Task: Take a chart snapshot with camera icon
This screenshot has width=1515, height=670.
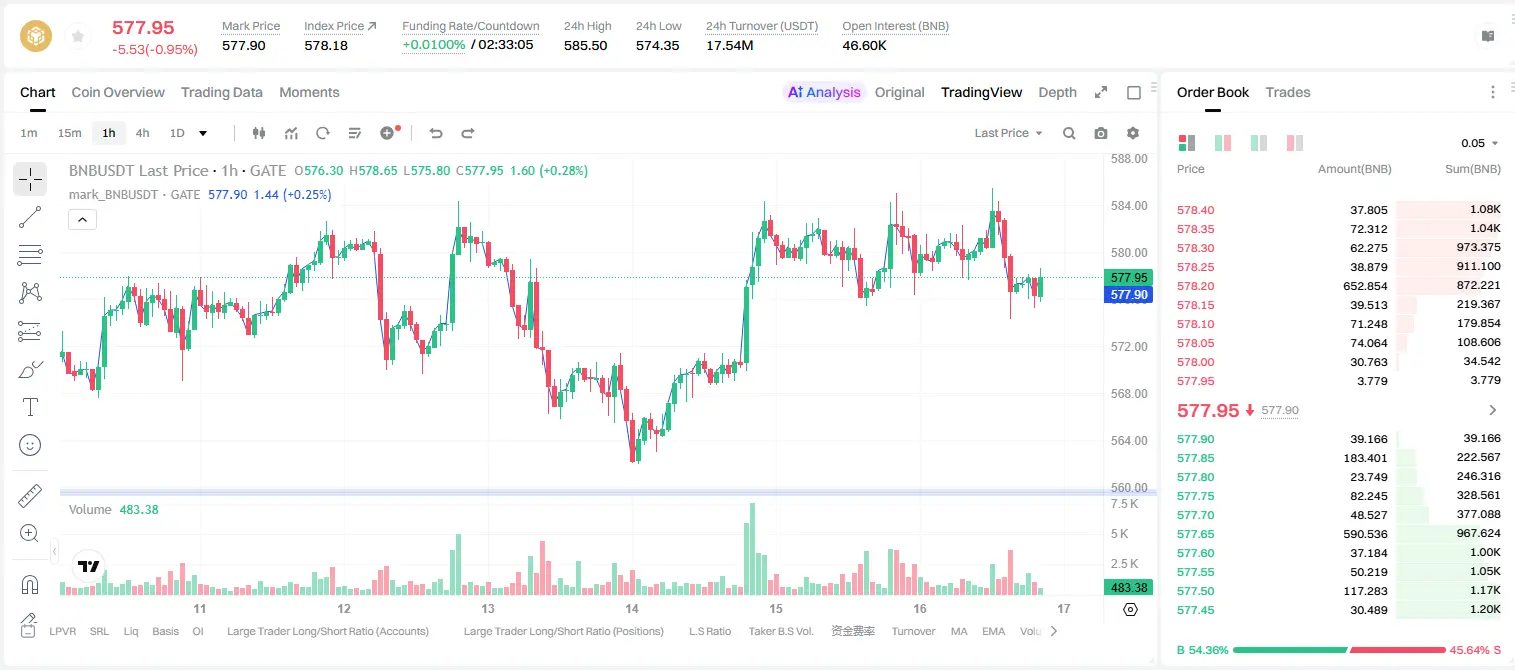Action: point(1101,133)
